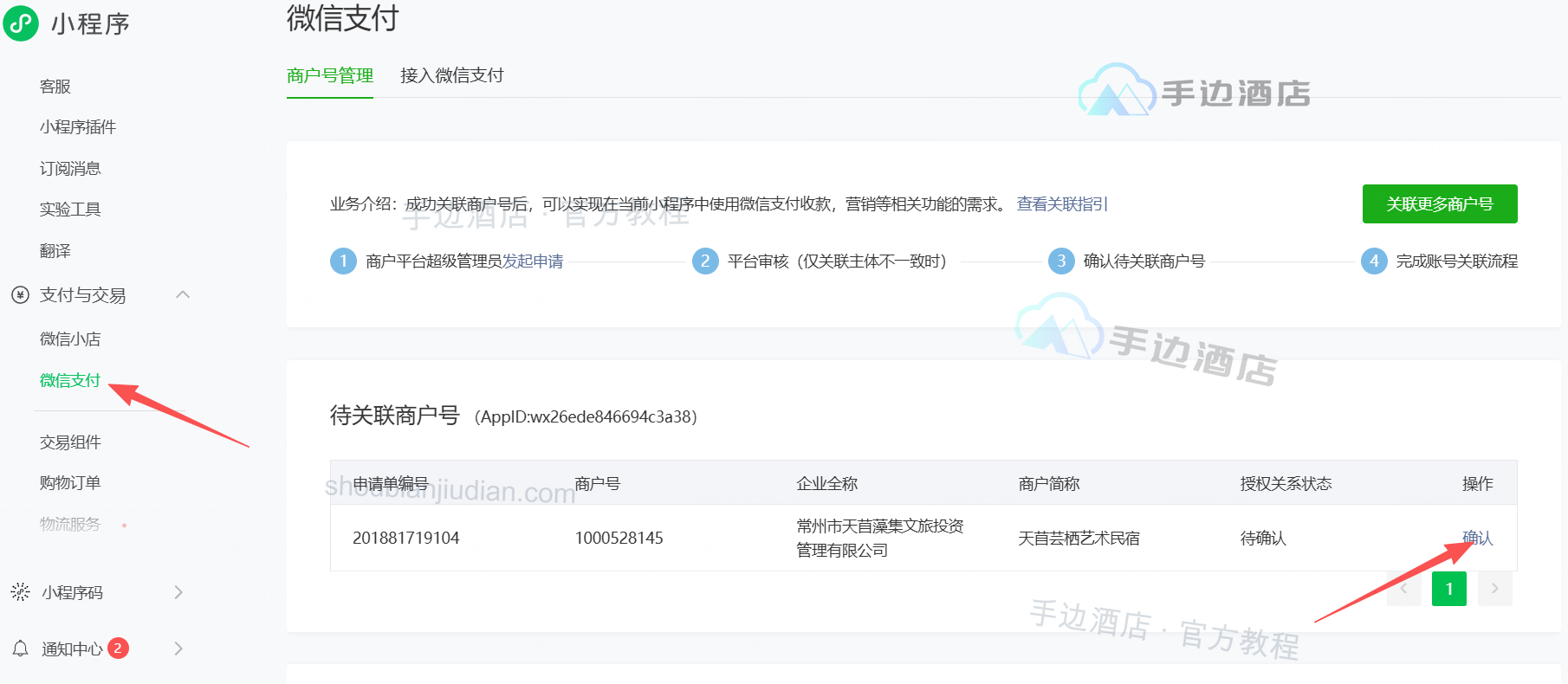Viewport: 1568px width, 684px height.
Task: Click the 通知中心 bell icon
Action: [20, 649]
